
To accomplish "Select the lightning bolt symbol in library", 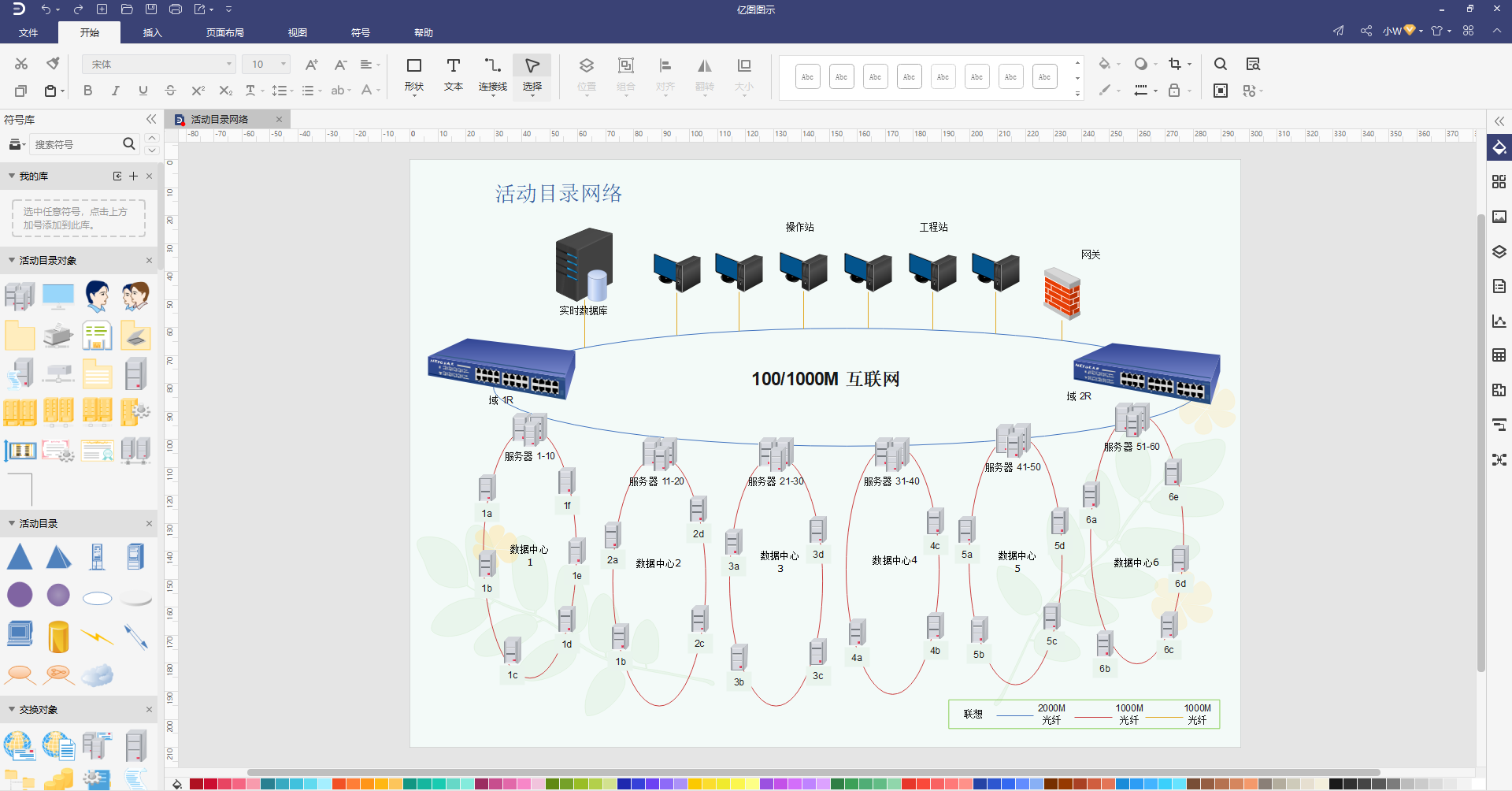I will click(97, 636).
